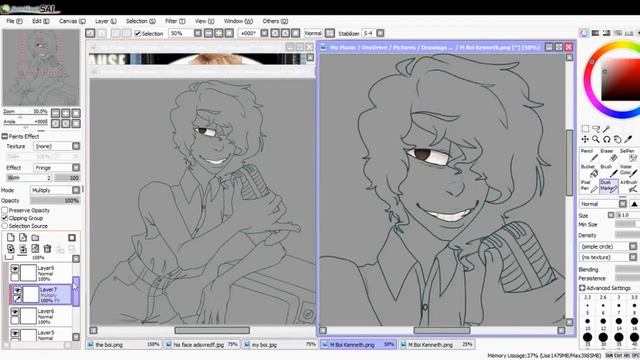This screenshot has width=640, height=360.
Task: Choose the Eyedropper tool
Action: [x=629, y=140]
